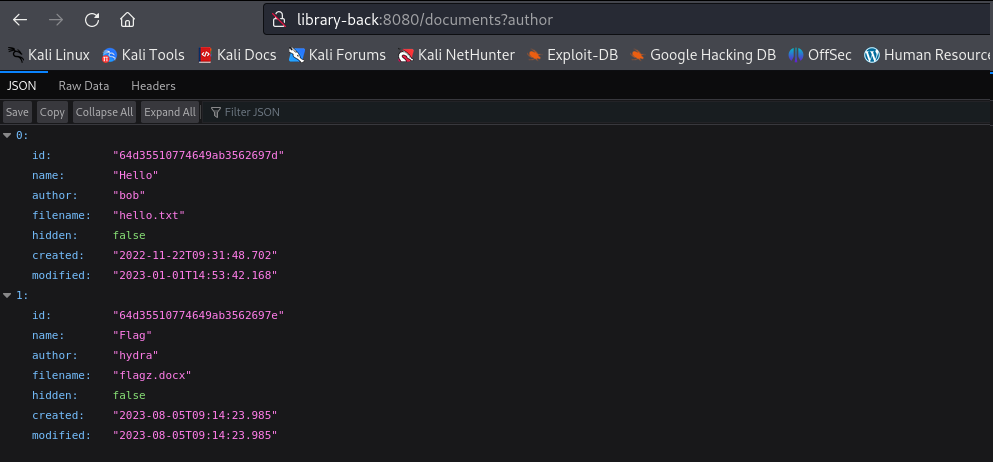Click the insecure connection lock icon

[x=279, y=20]
